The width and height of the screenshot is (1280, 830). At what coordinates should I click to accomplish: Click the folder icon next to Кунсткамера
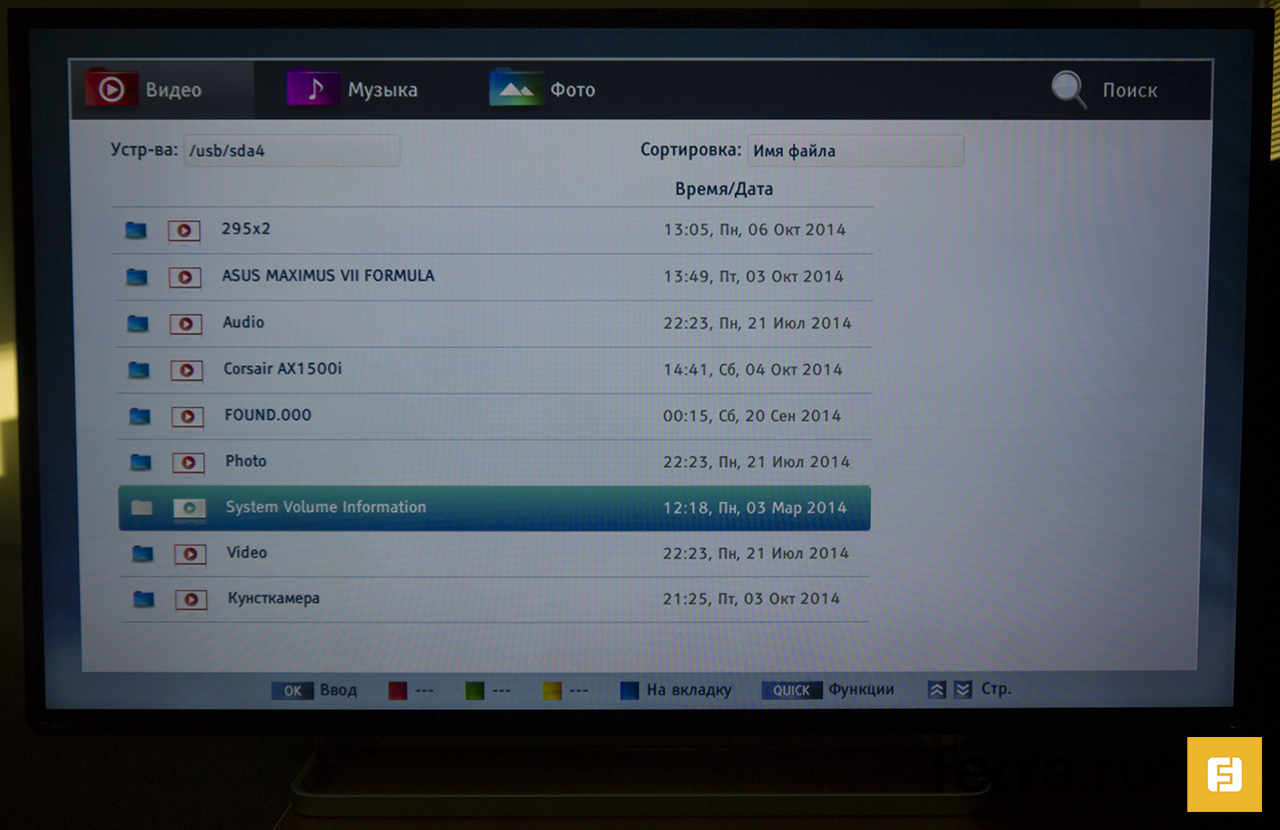[144, 600]
